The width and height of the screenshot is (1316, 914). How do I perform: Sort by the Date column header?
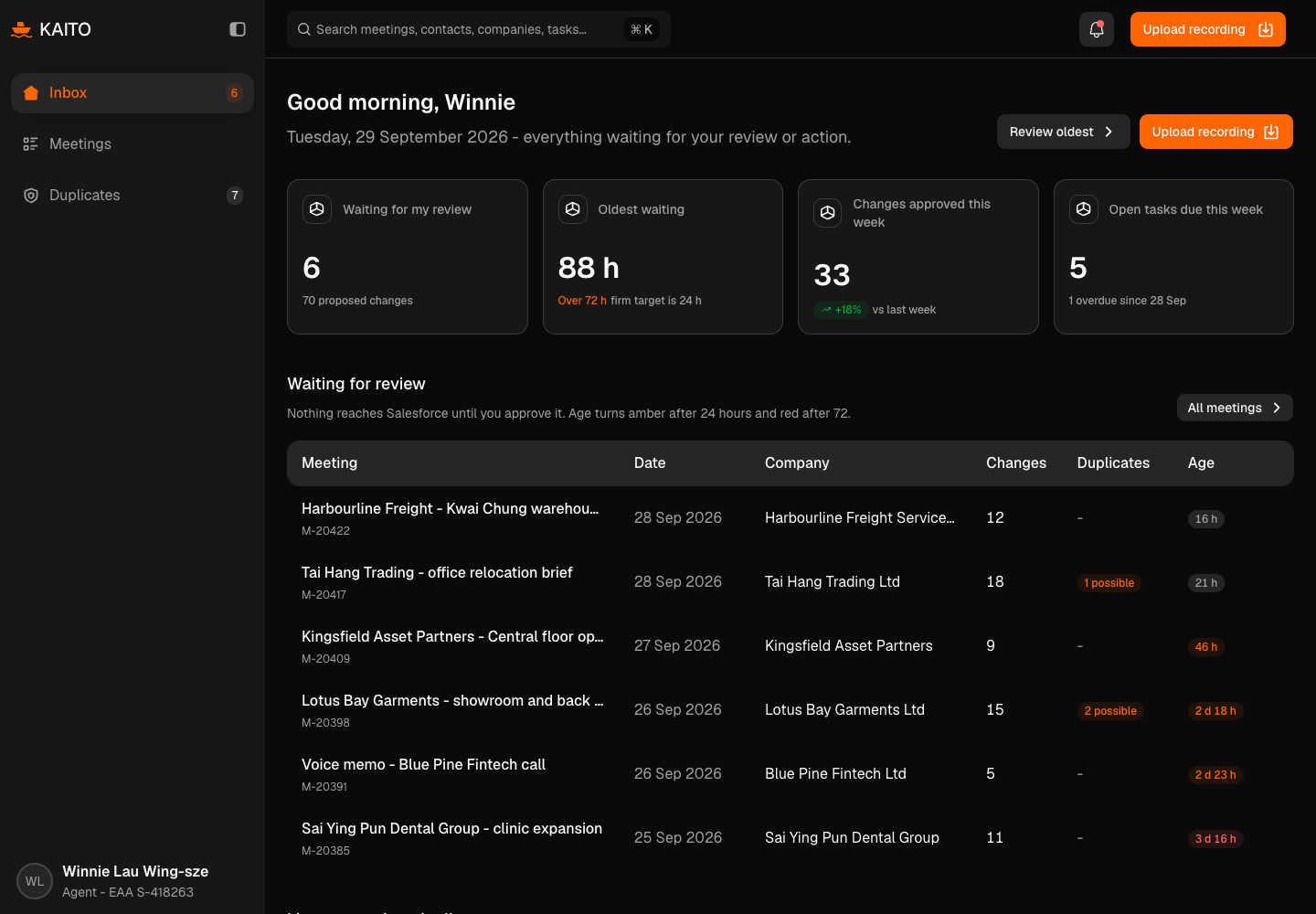point(650,463)
